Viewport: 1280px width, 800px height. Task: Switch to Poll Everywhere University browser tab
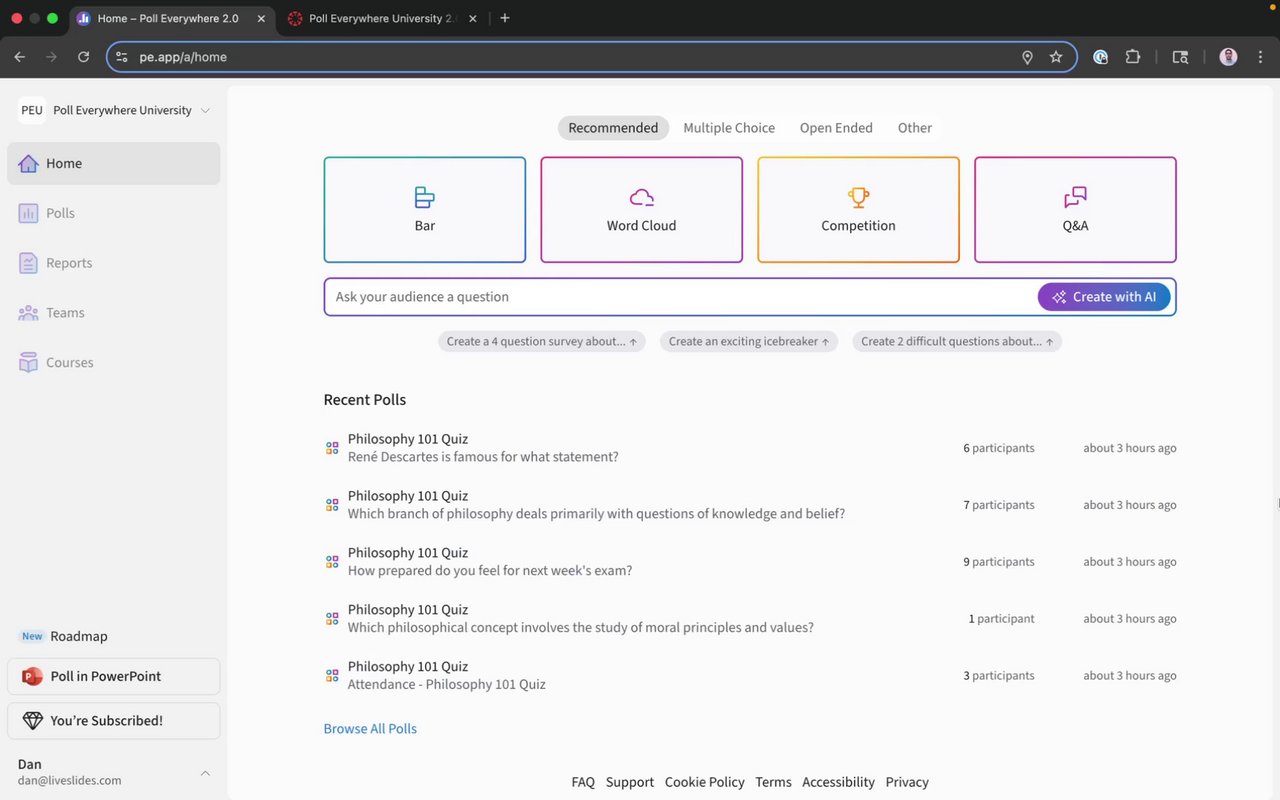tap(380, 18)
